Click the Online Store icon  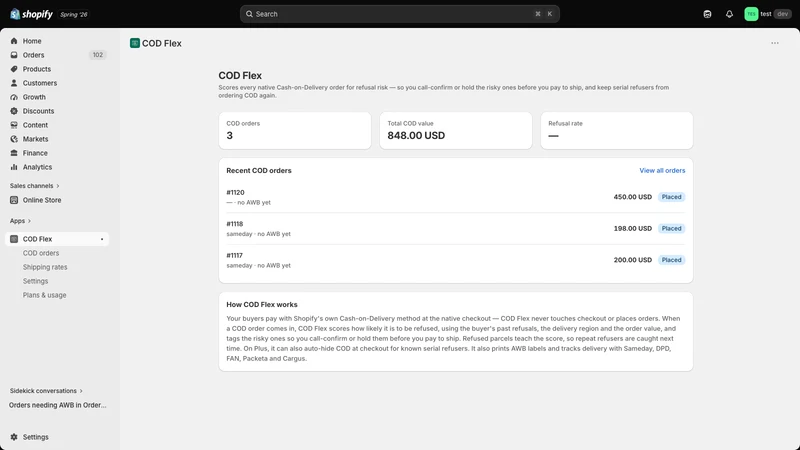click(x=14, y=200)
